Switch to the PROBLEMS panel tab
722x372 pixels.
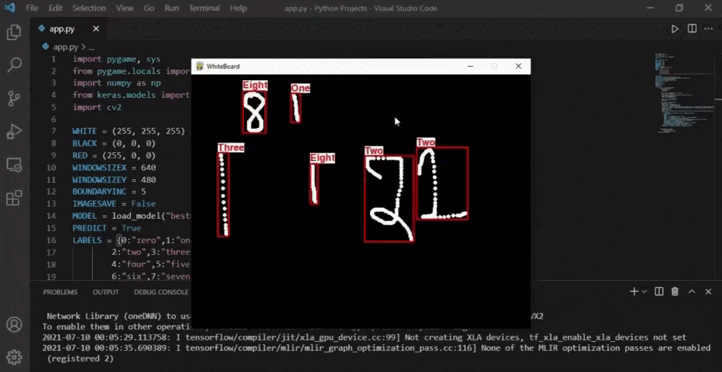click(x=60, y=292)
